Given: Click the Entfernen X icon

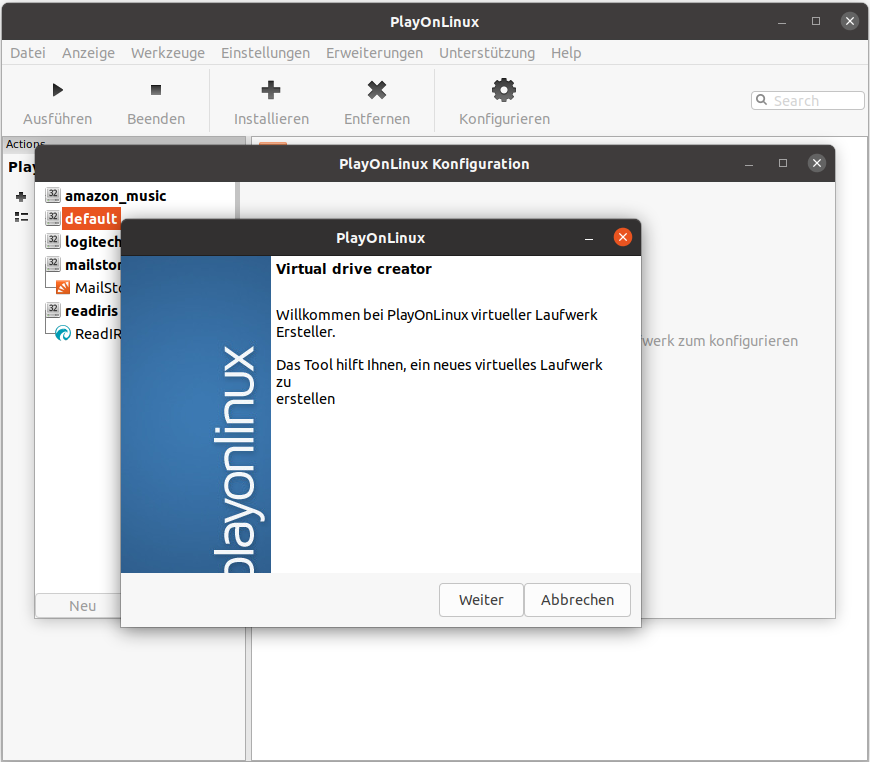Looking at the screenshot, I should [377, 91].
